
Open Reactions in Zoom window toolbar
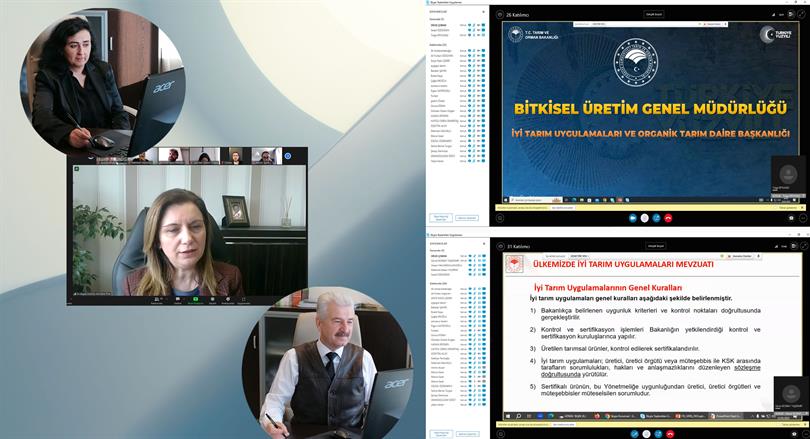click(228, 300)
